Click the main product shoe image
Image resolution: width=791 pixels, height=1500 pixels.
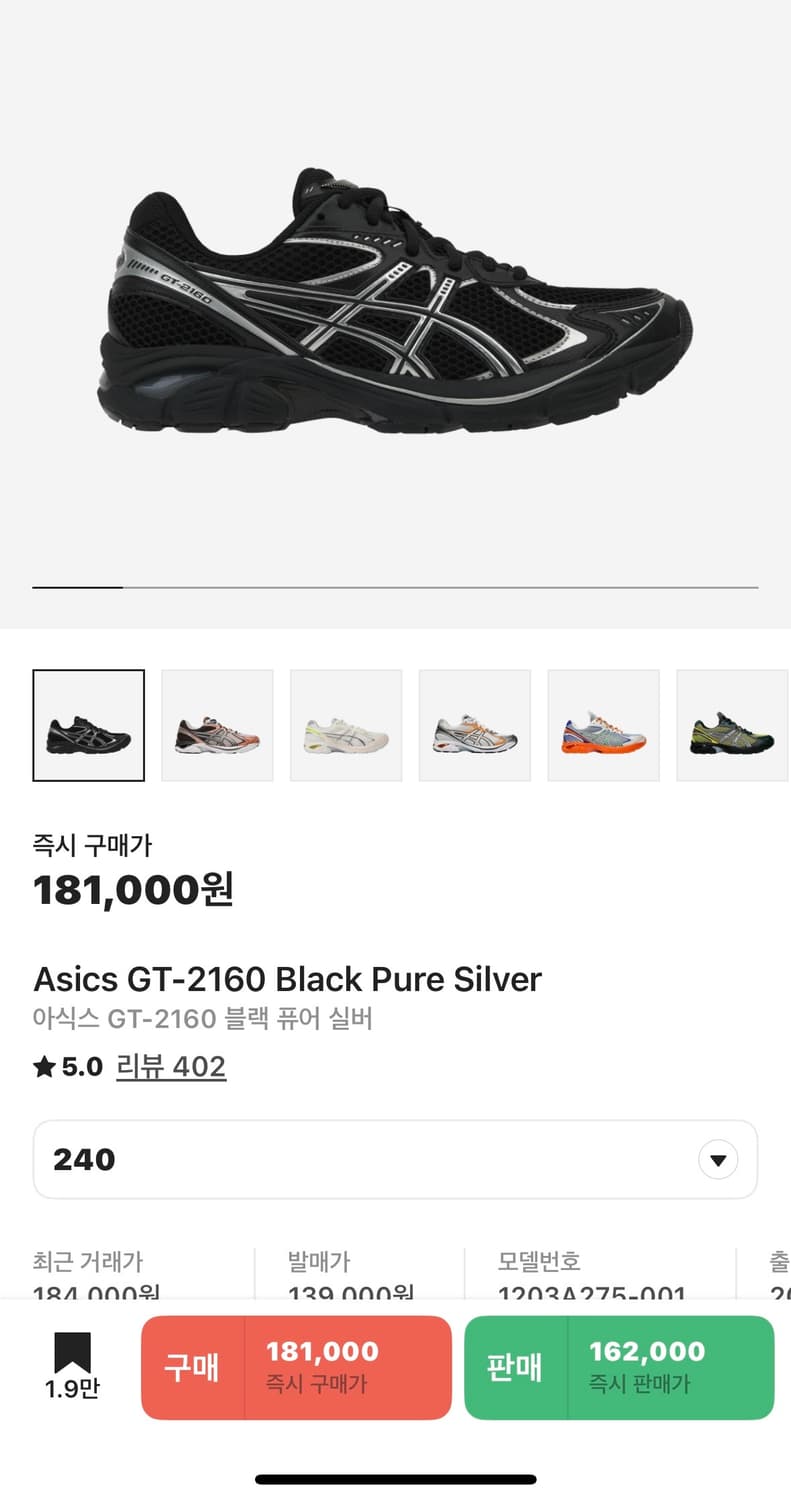[x=395, y=302]
